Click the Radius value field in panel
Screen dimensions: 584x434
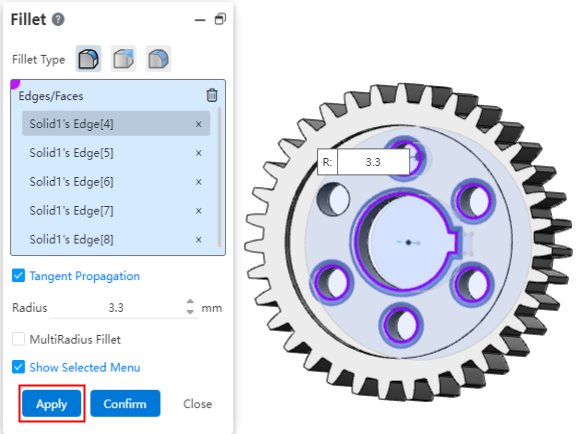(x=116, y=308)
